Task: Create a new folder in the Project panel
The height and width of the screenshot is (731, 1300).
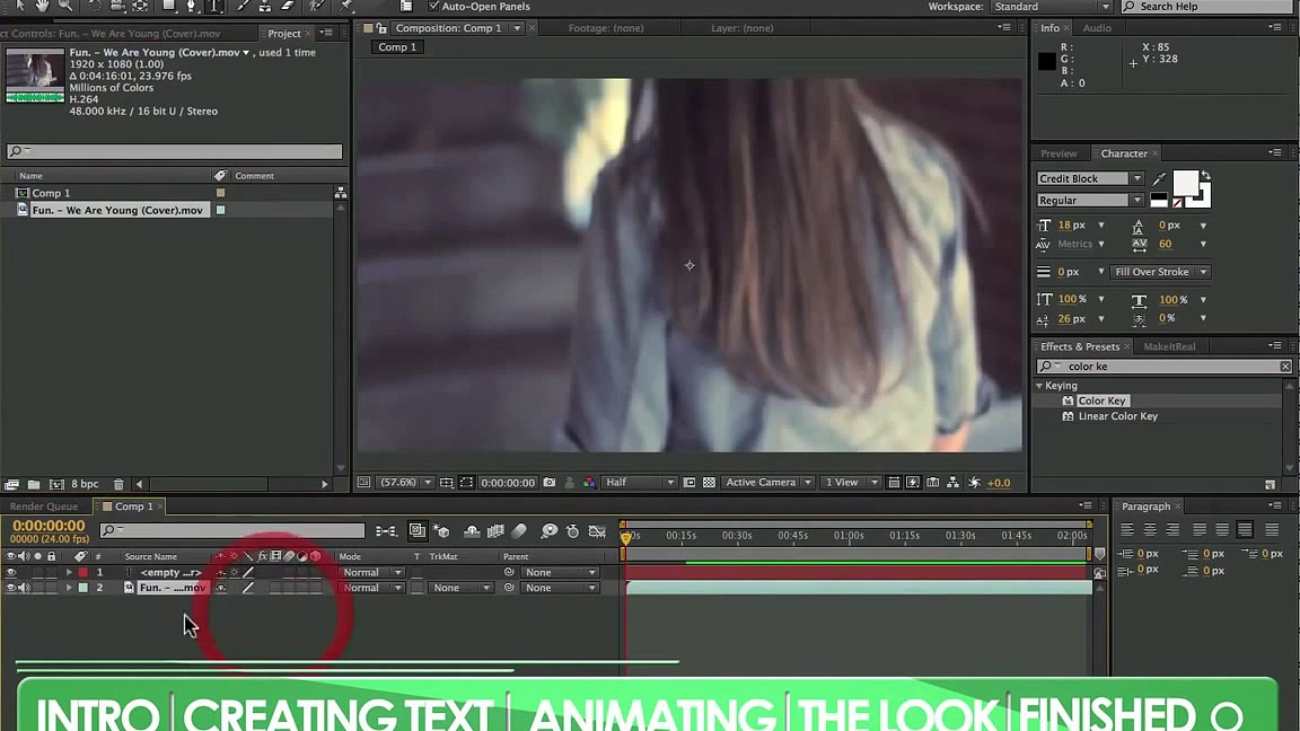Action: pyautogui.click(x=33, y=485)
